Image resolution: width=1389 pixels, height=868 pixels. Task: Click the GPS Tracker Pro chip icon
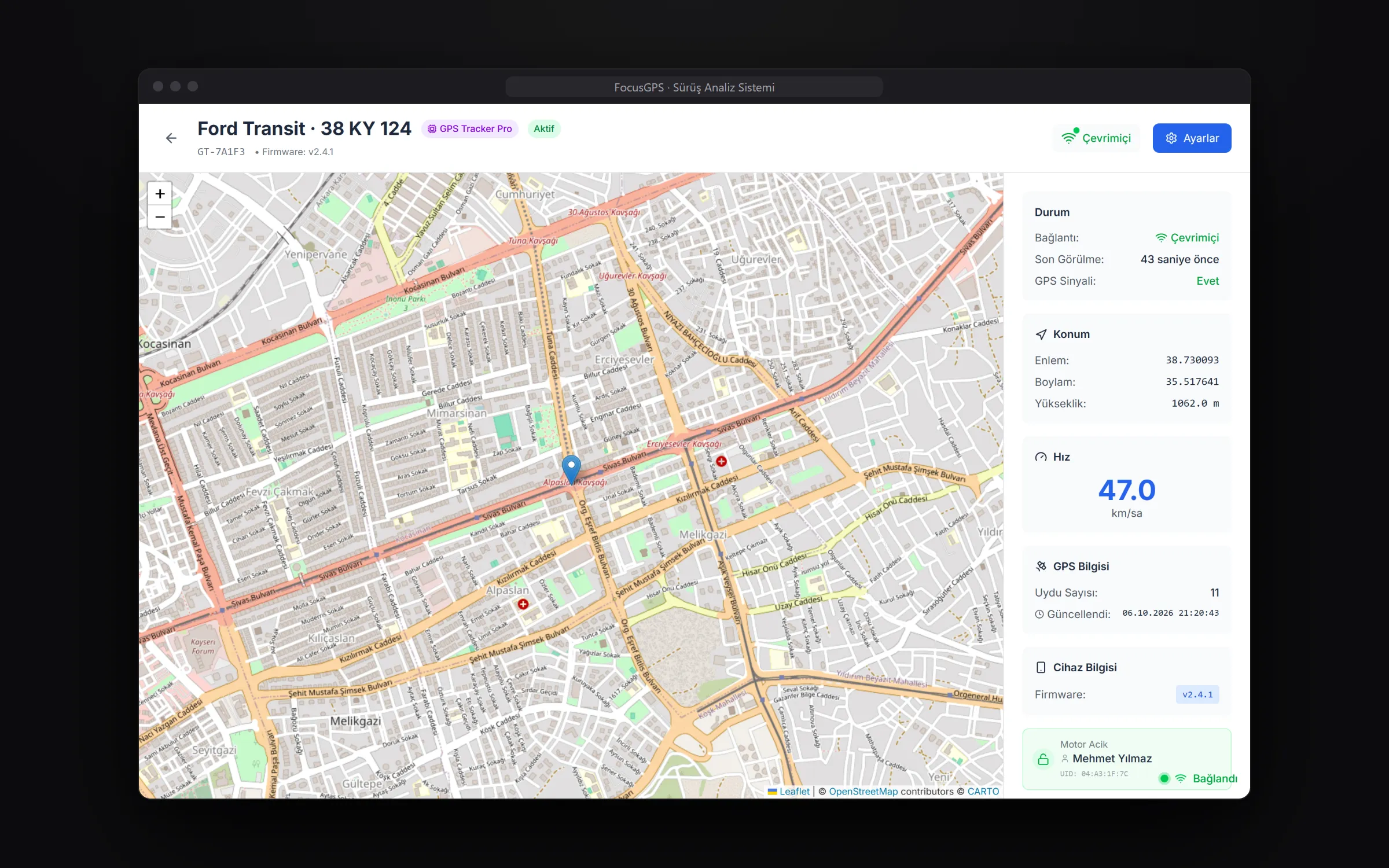click(432, 128)
